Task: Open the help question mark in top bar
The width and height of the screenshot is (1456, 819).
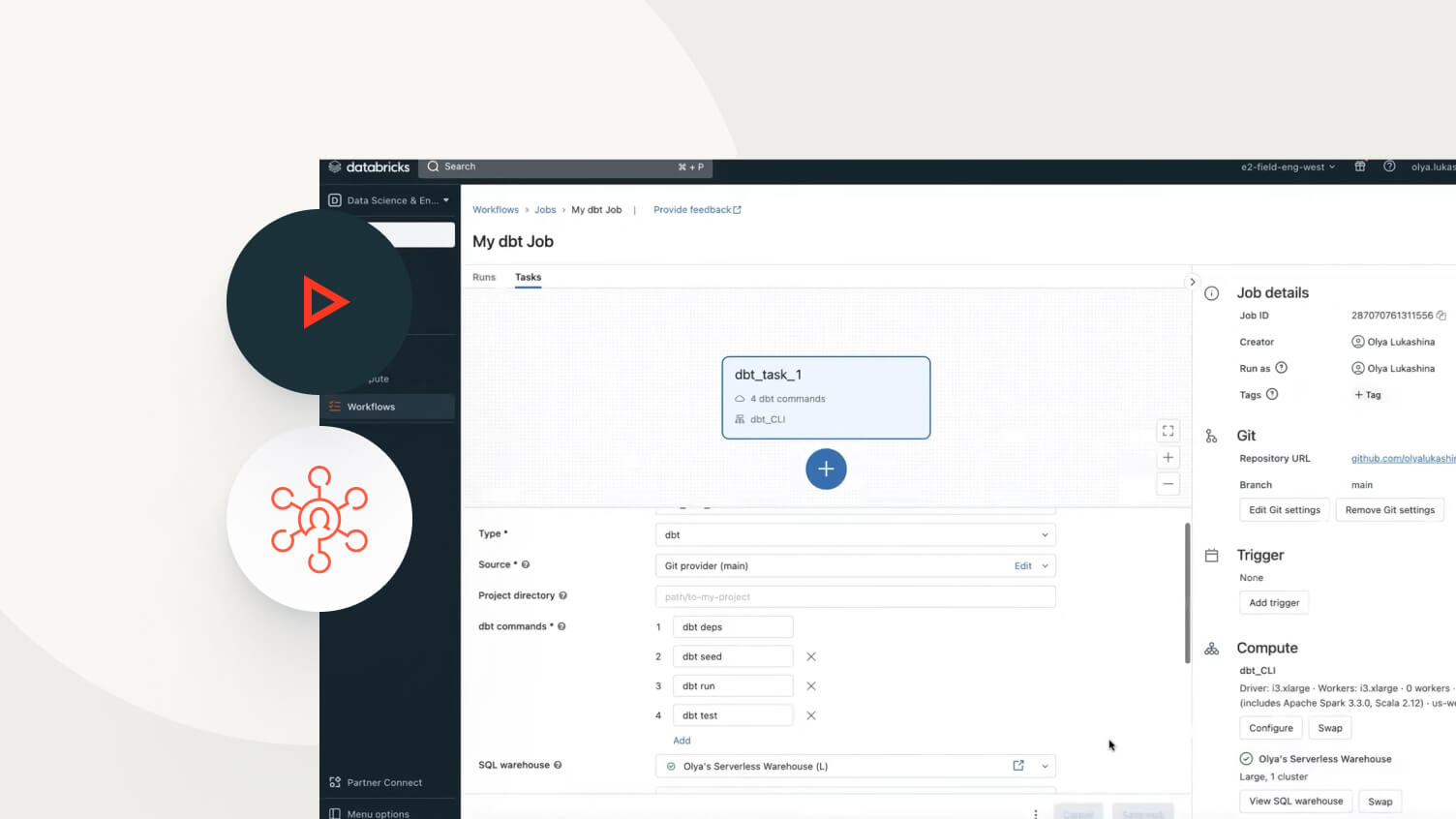Action: (x=1389, y=167)
